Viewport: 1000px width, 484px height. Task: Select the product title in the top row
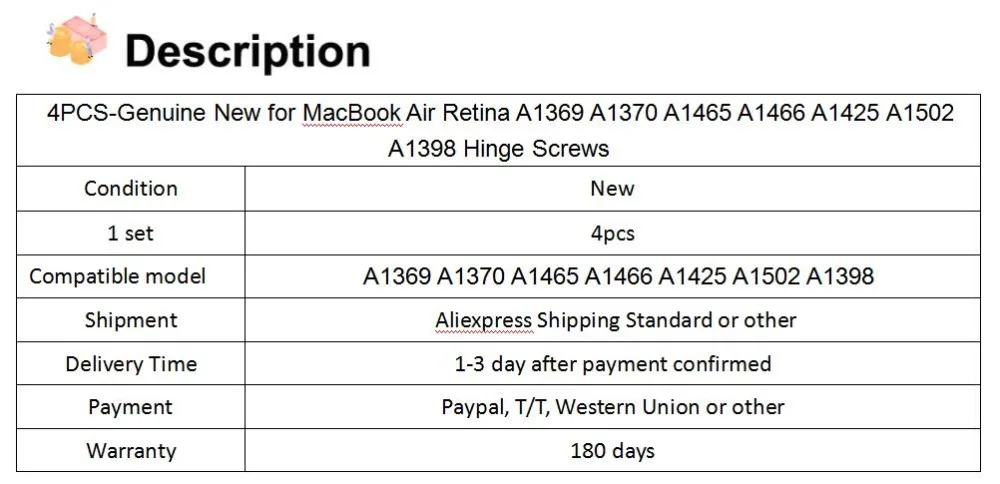[x=499, y=131]
